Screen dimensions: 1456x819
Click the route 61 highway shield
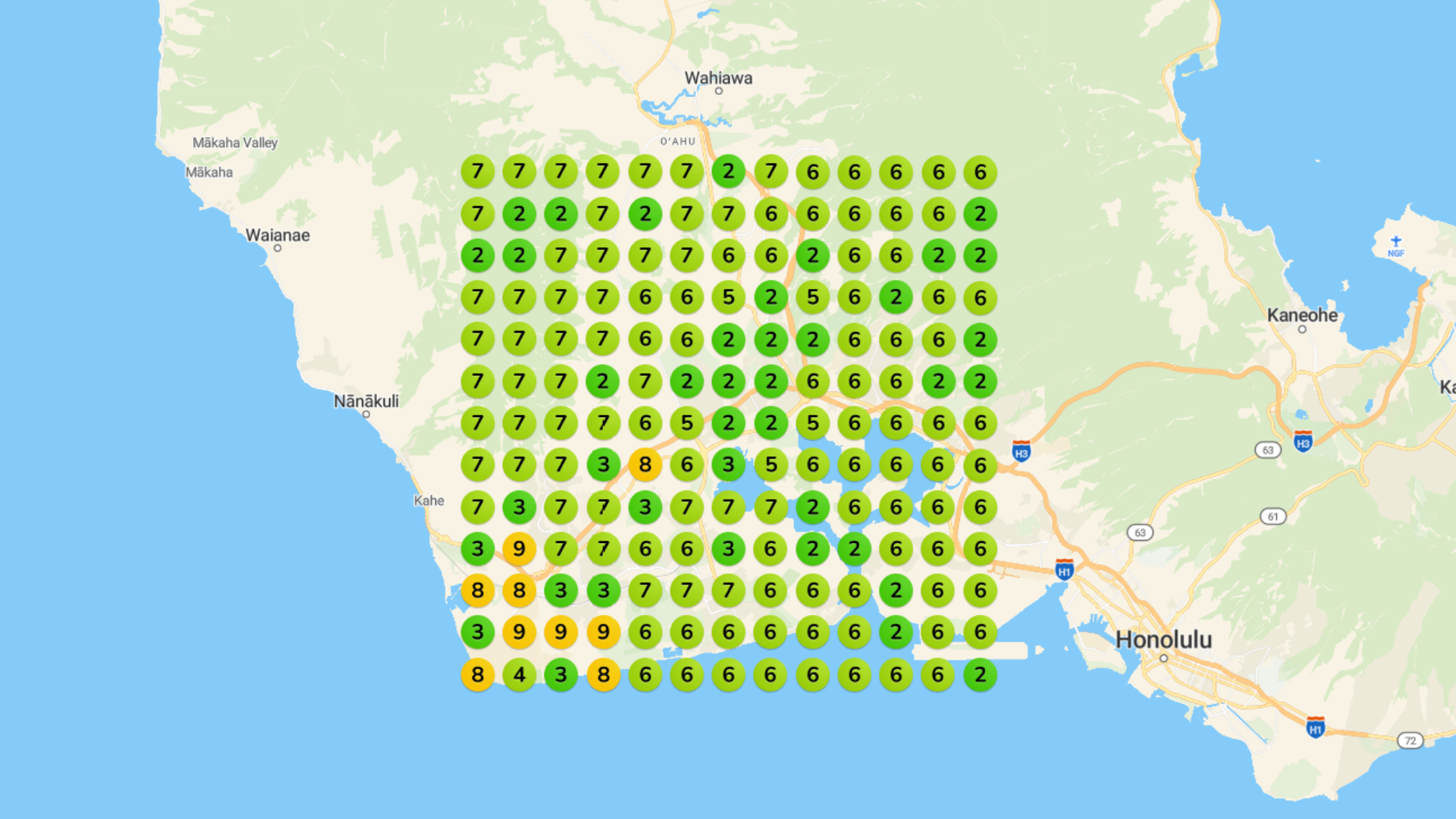[1272, 517]
